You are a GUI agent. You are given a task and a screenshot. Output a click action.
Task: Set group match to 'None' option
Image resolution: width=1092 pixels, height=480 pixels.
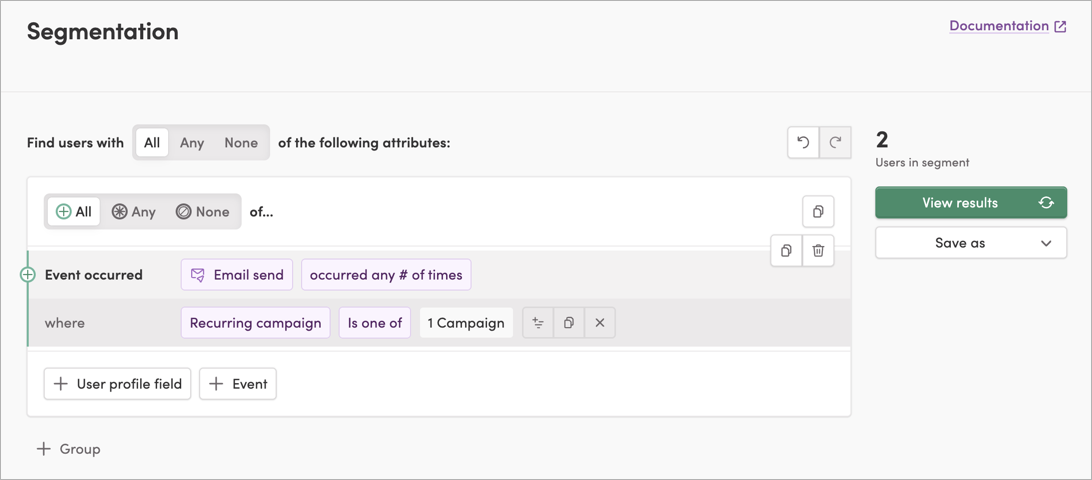(x=202, y=212)
